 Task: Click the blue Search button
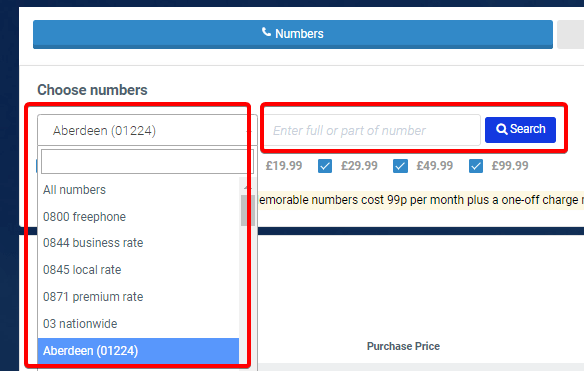[x=520, y=130]
